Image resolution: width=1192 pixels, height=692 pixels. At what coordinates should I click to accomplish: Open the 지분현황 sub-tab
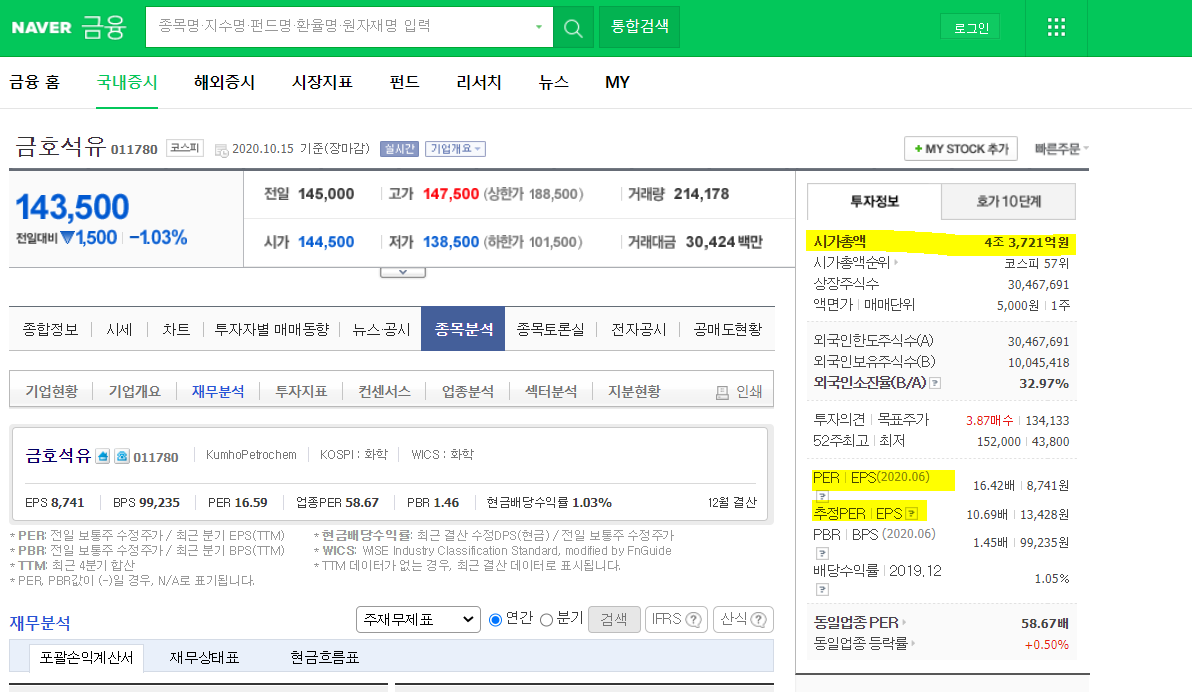(634, 392)
